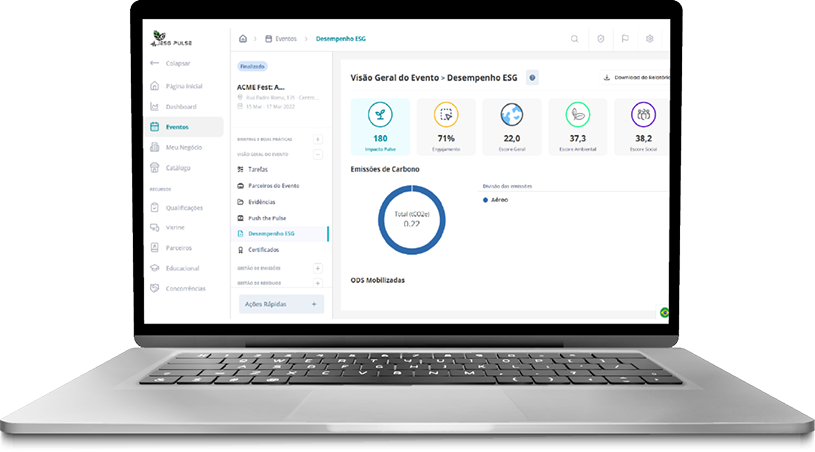The image size is (815, 452).
Task: Open Dashboard in the left sidebar
Action: tap(181, 107)
